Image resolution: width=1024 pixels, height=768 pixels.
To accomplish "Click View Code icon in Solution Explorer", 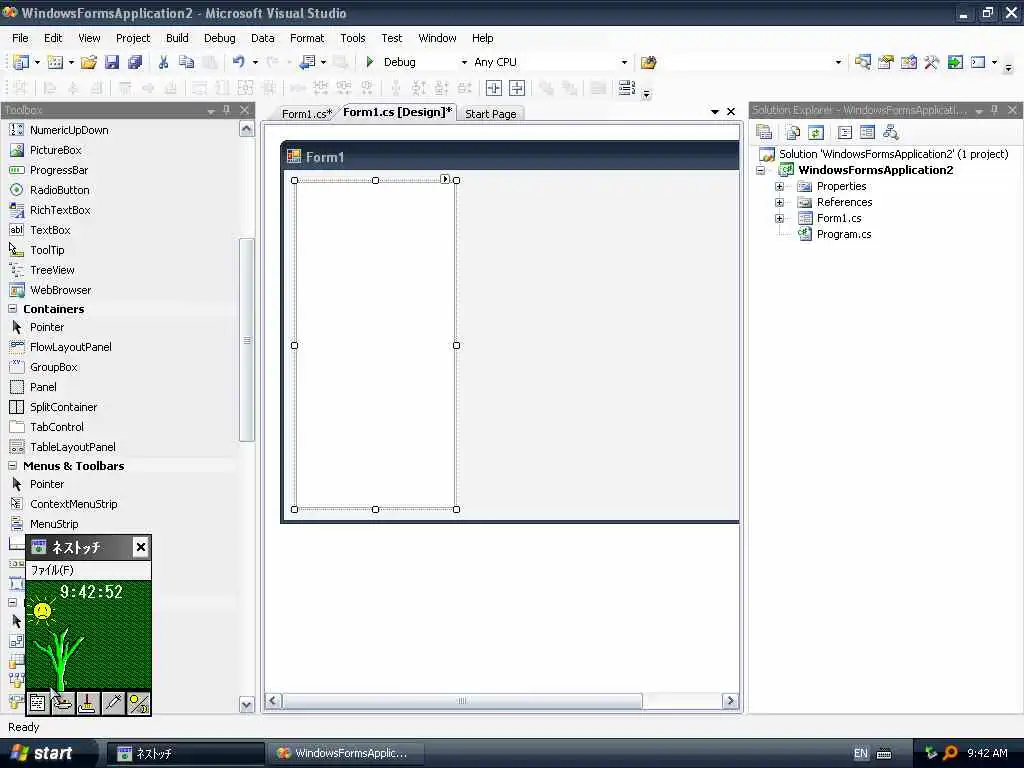I will tap(844, 133).
